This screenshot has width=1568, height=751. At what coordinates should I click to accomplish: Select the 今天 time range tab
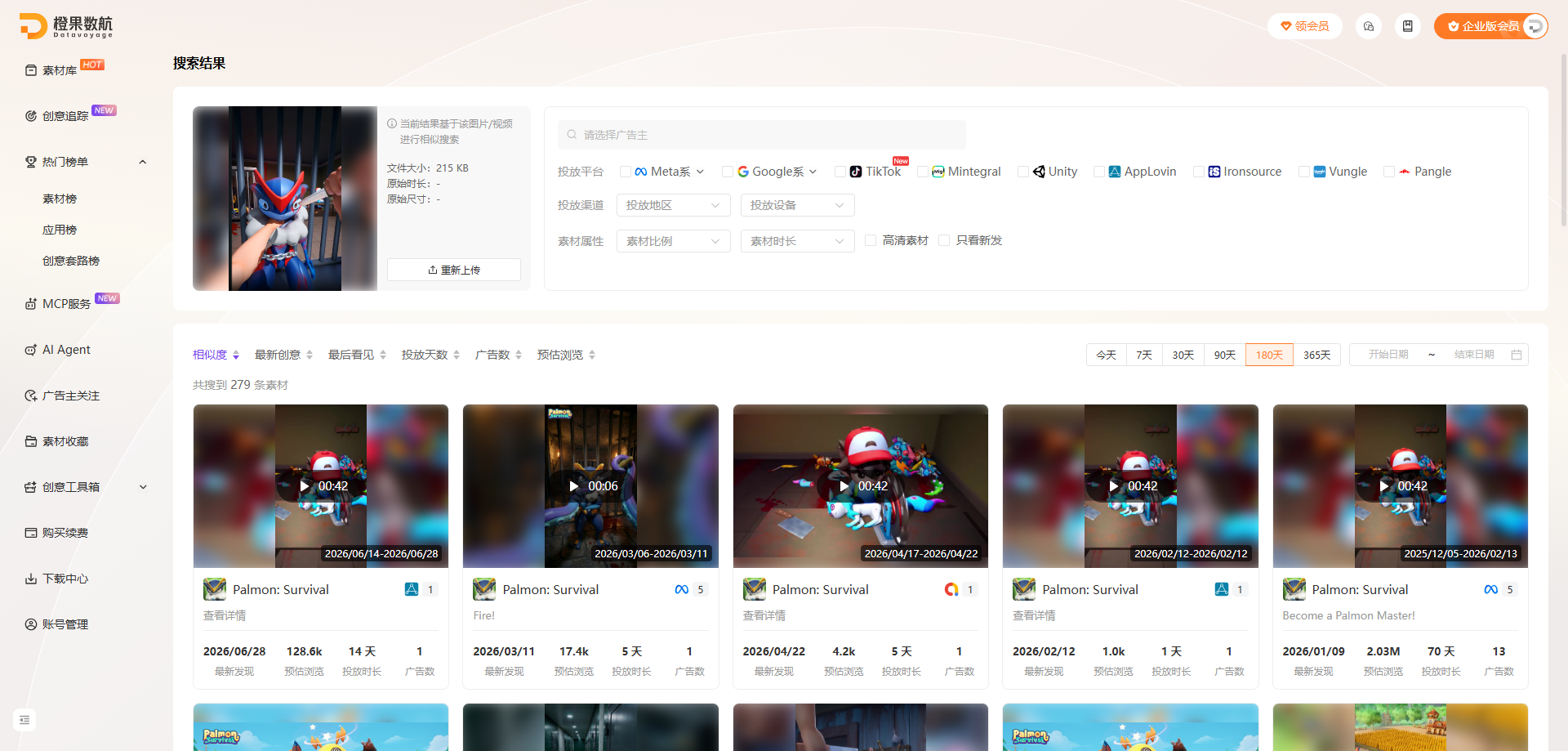tap(1107, 355)
